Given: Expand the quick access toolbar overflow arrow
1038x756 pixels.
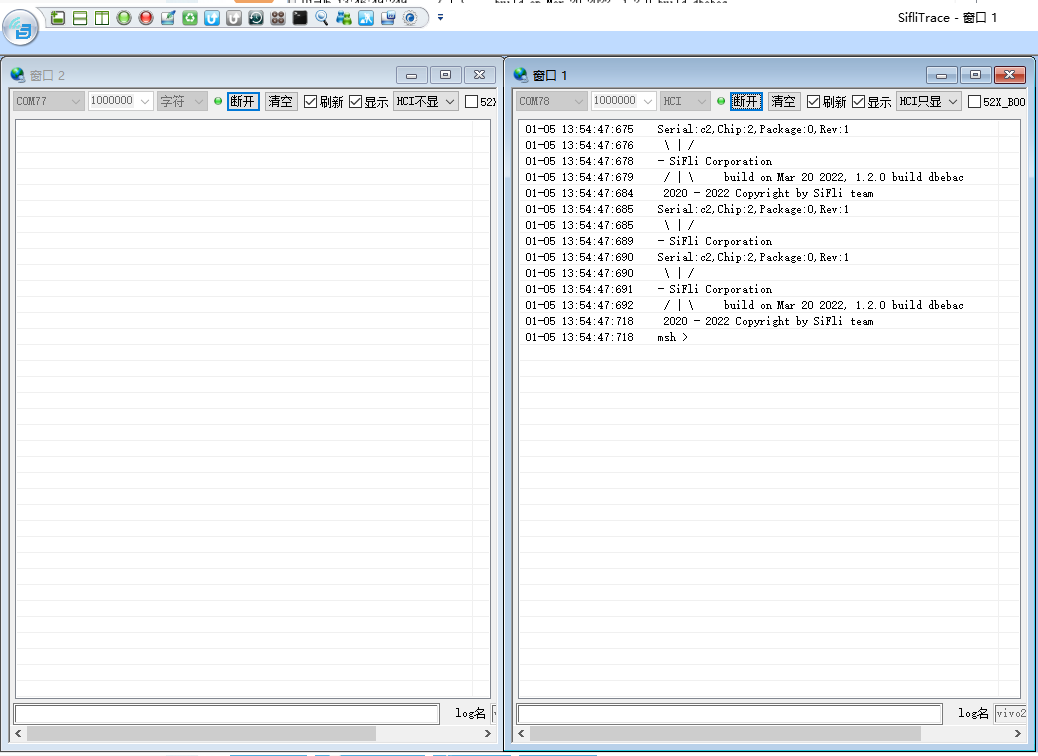Looking at the screenshot, I should coord(441,18).
